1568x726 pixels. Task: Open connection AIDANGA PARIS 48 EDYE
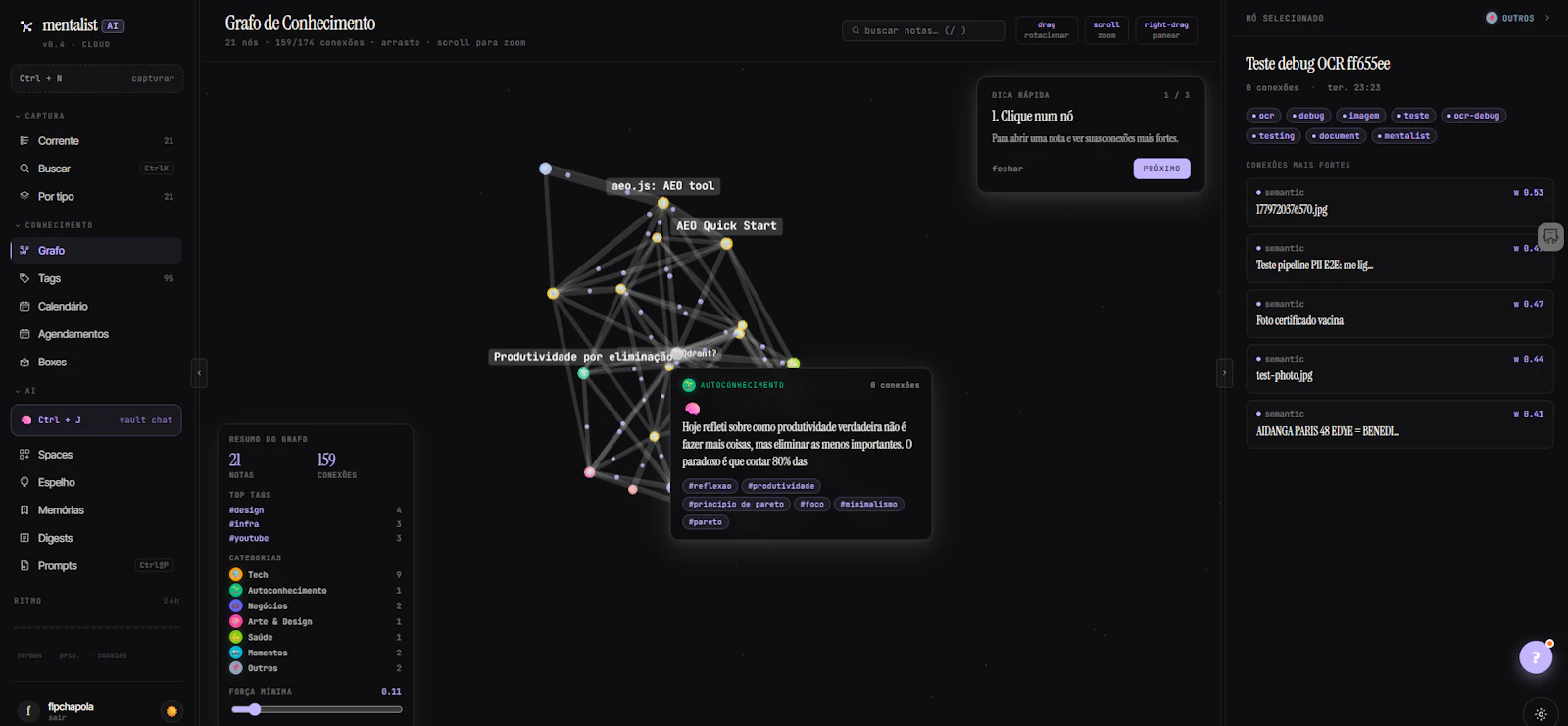click(x=1399, y=424)
